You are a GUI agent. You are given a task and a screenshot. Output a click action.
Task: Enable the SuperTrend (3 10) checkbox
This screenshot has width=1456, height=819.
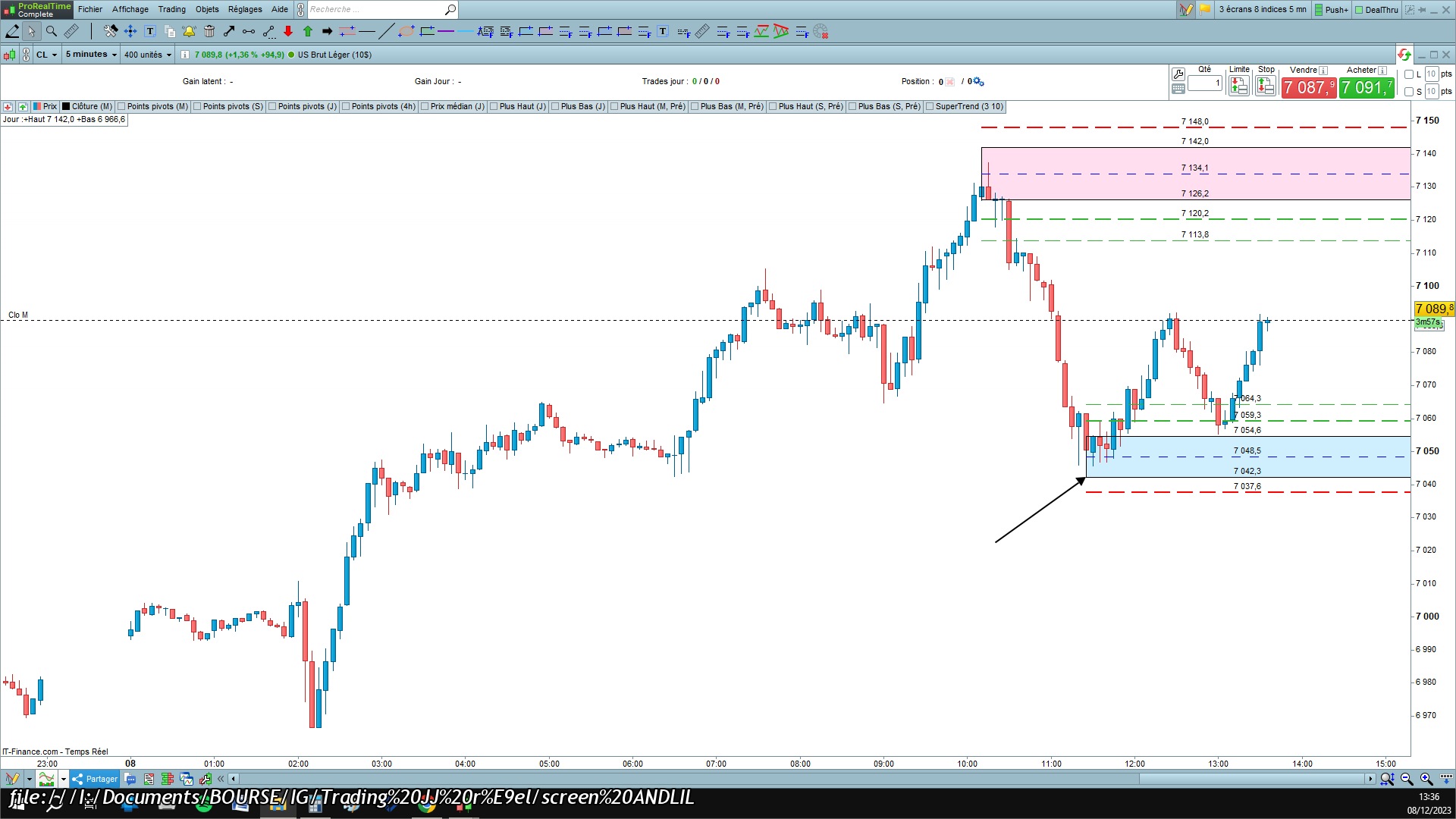point(930,106)
